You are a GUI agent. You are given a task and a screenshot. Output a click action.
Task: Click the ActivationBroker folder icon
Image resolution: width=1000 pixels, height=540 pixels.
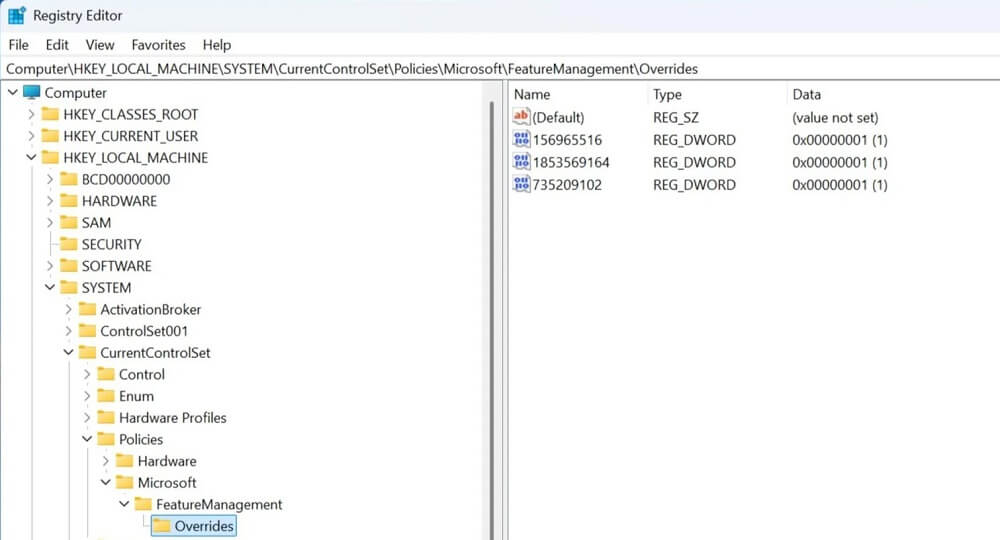87,309
